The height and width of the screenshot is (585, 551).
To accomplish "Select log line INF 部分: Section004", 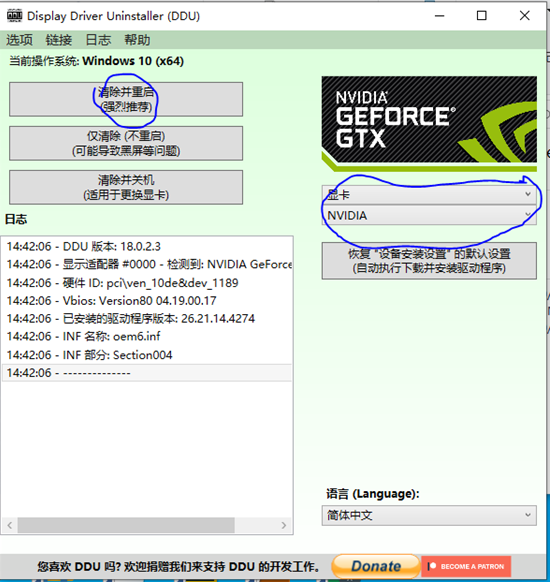I will coord(147,355).
